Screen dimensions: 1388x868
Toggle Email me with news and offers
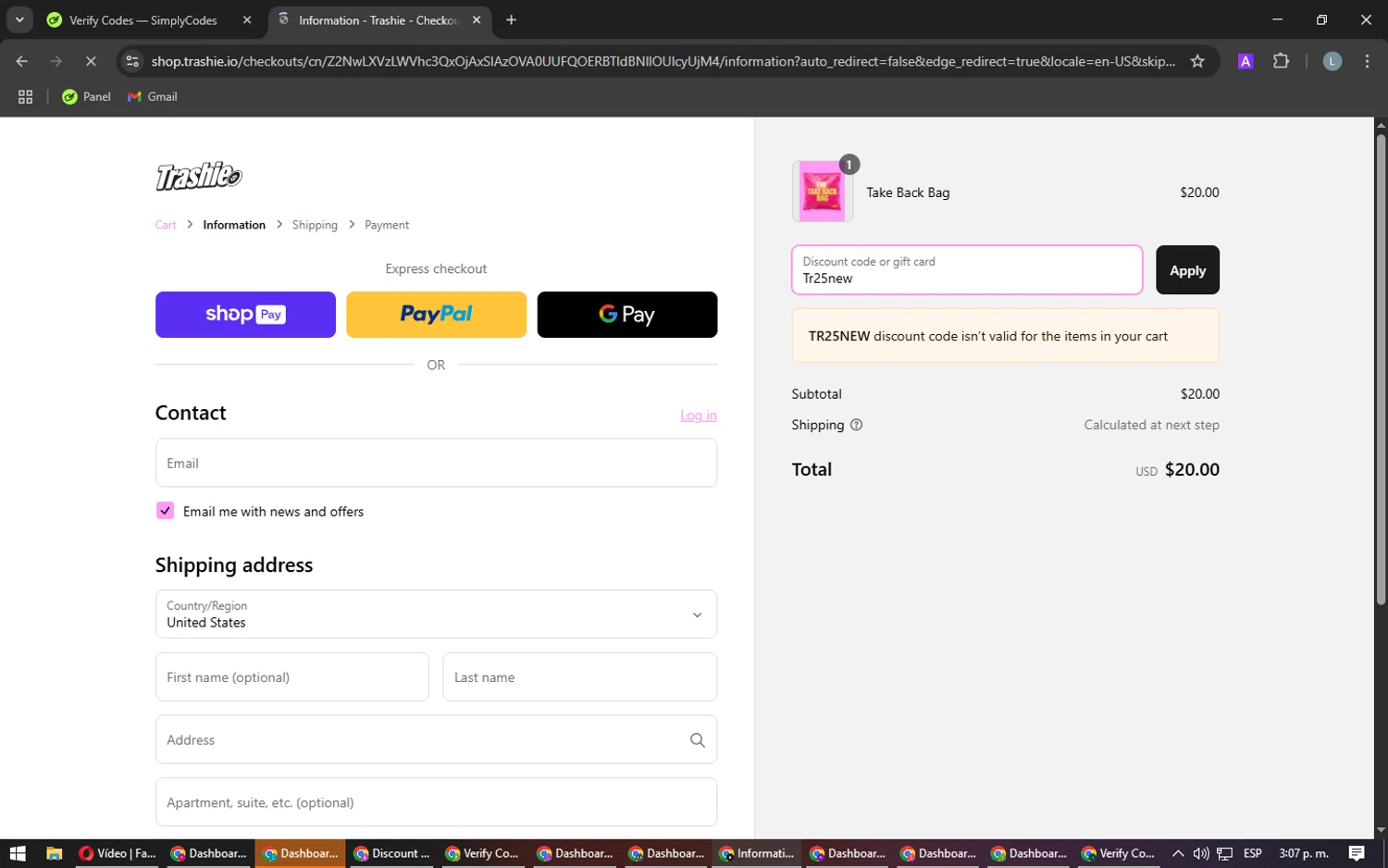[166, 511]
